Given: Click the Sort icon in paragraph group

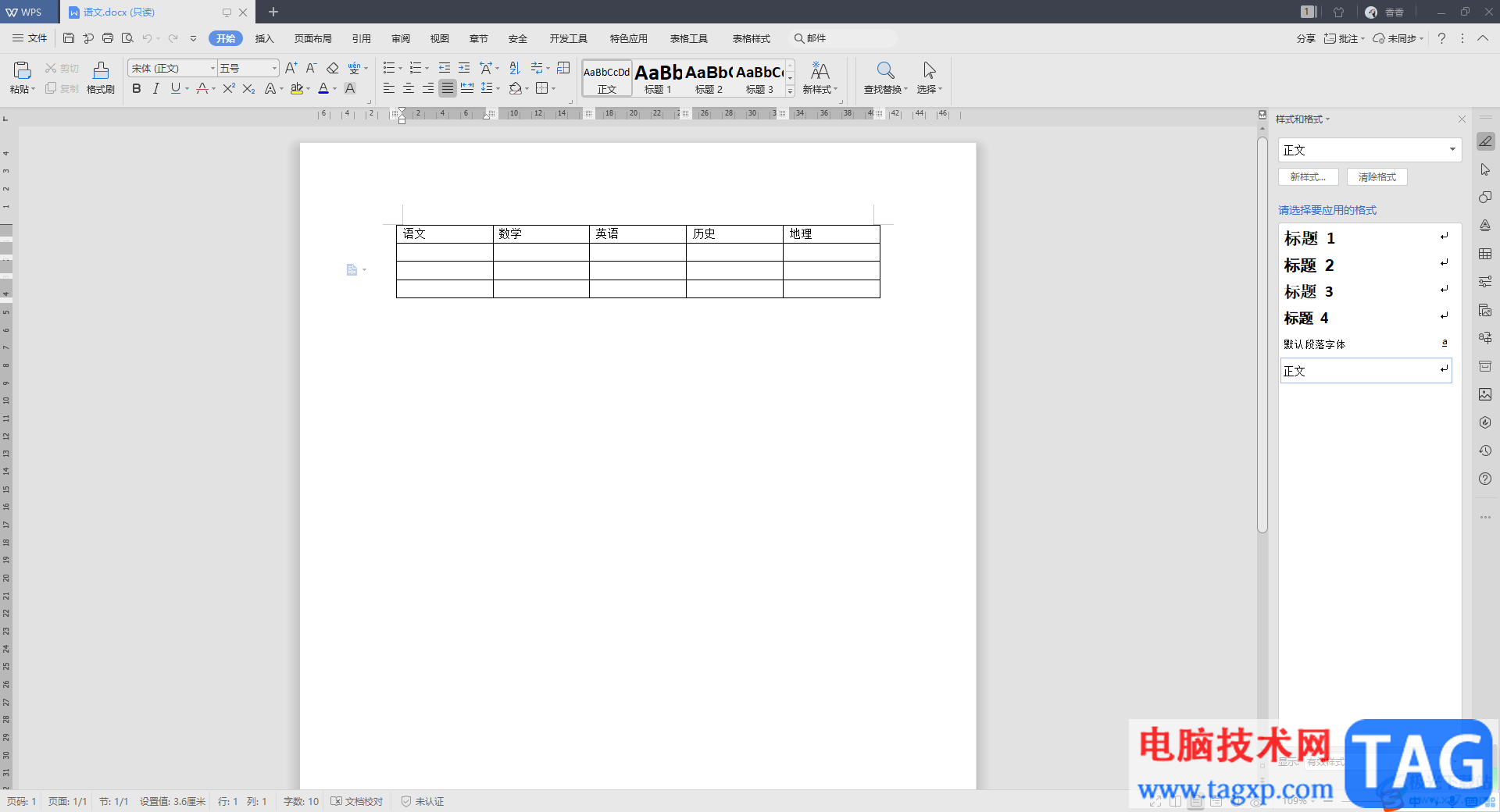Looking at the screenshot, I should 514,68.
